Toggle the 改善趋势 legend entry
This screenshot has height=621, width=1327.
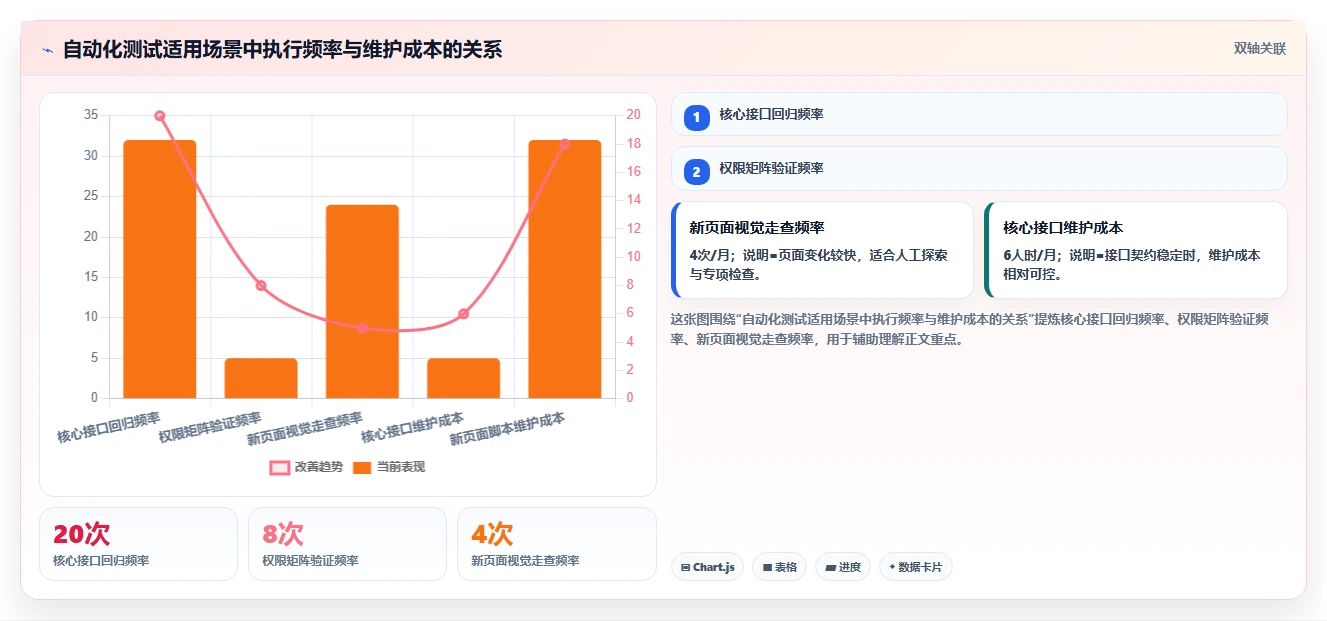click(305, 467)
